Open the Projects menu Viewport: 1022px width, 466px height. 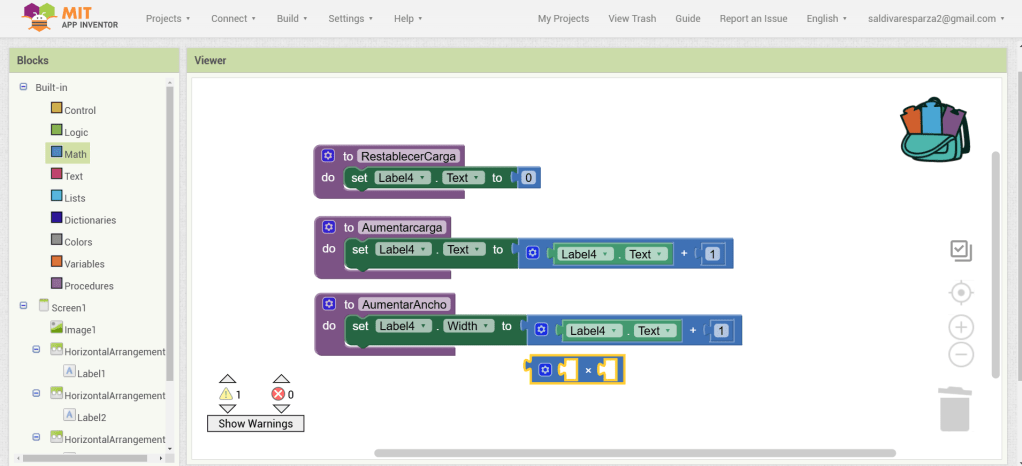point(168,18)
